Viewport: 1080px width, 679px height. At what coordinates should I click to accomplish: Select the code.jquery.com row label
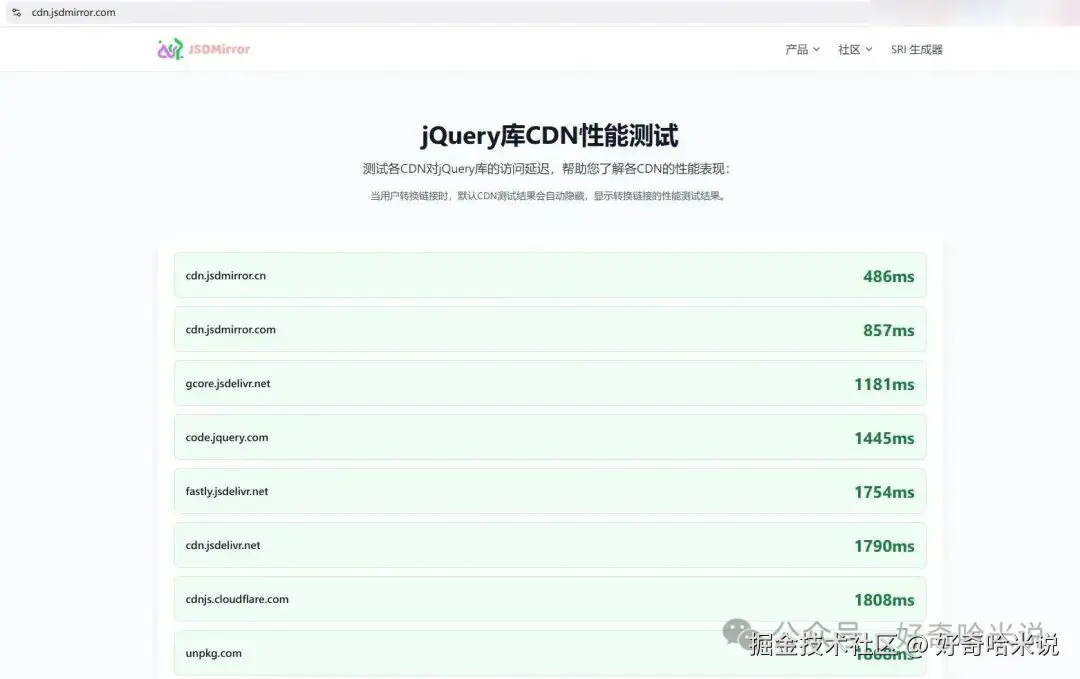click(227, 437)
